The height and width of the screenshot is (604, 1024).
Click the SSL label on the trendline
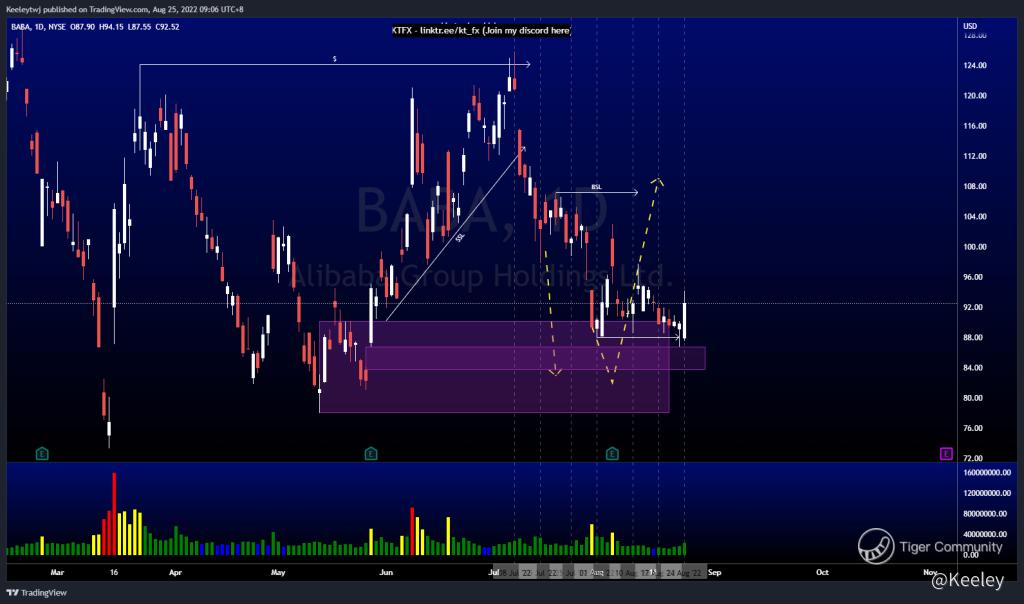tap(460, 238)
